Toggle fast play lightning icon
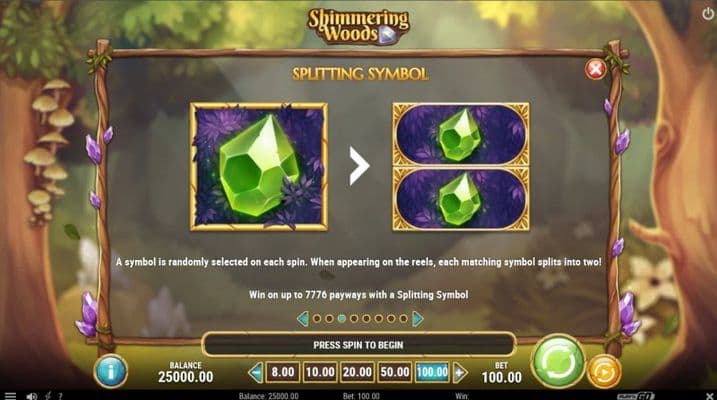The width and height of the screenshot is (717, 400). coord(48,396)
